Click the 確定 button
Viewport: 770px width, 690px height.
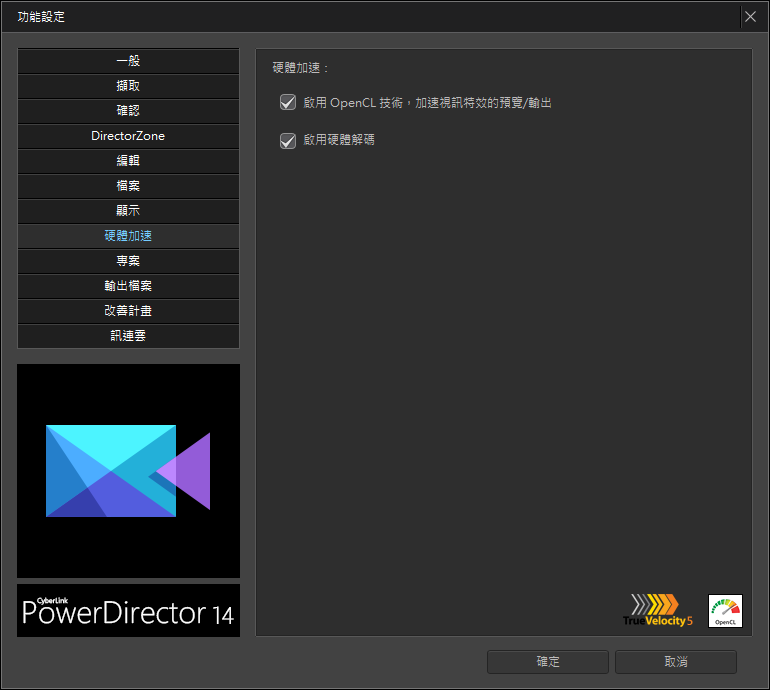(x=548, y=662)
